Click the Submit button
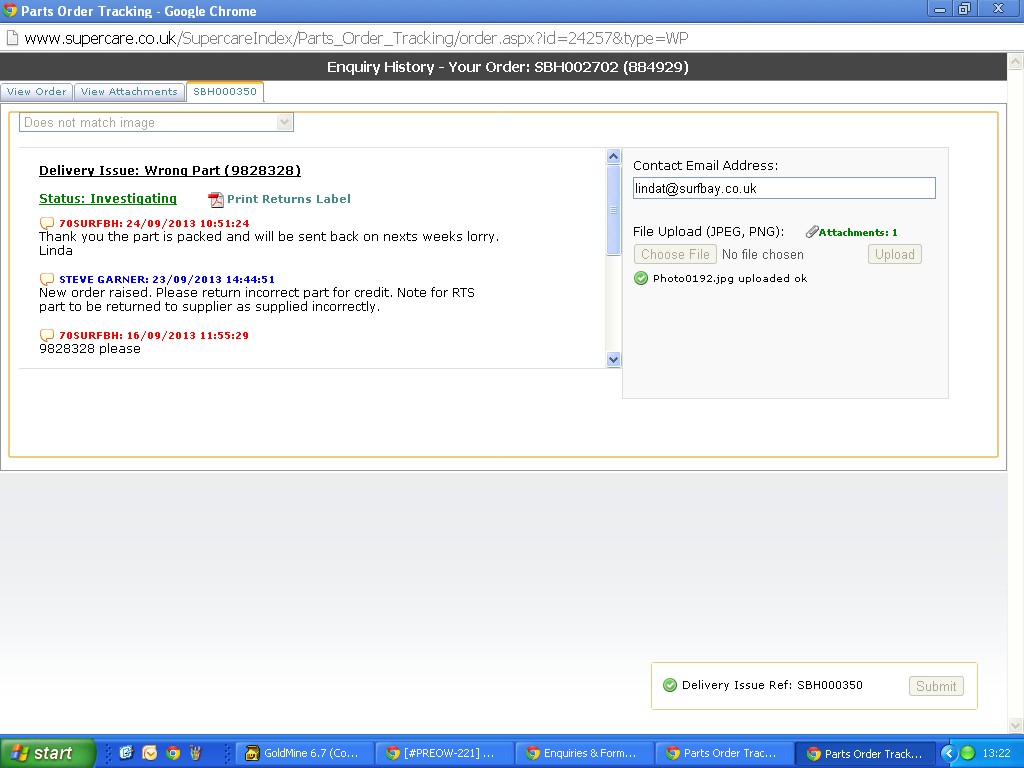1024x768 pixels. click(x=936, y=686)
